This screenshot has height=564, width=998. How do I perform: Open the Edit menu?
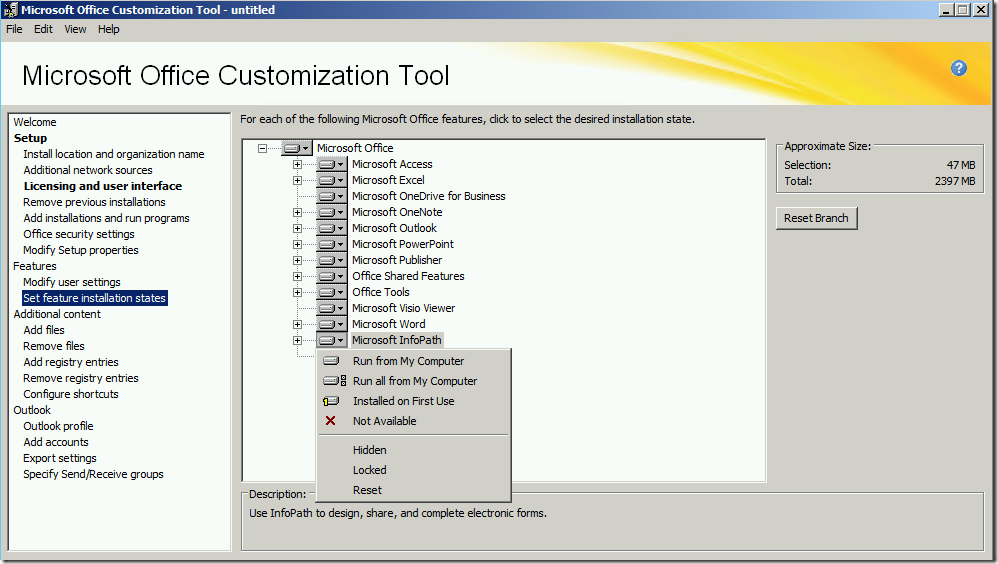tap(43, 29)
